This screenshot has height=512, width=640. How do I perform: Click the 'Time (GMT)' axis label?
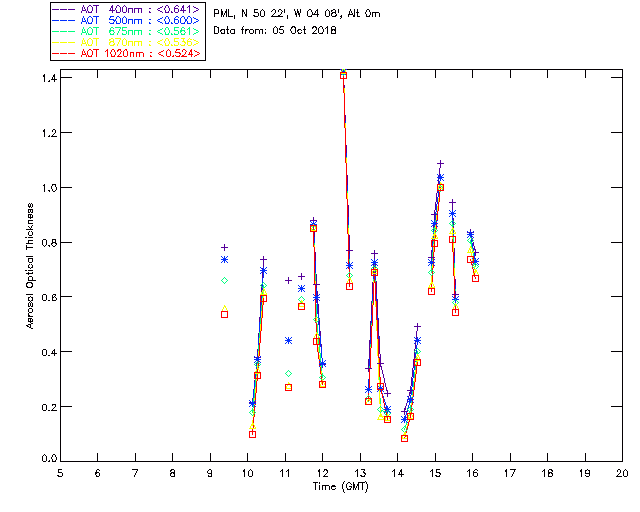[x=341, y=486]
